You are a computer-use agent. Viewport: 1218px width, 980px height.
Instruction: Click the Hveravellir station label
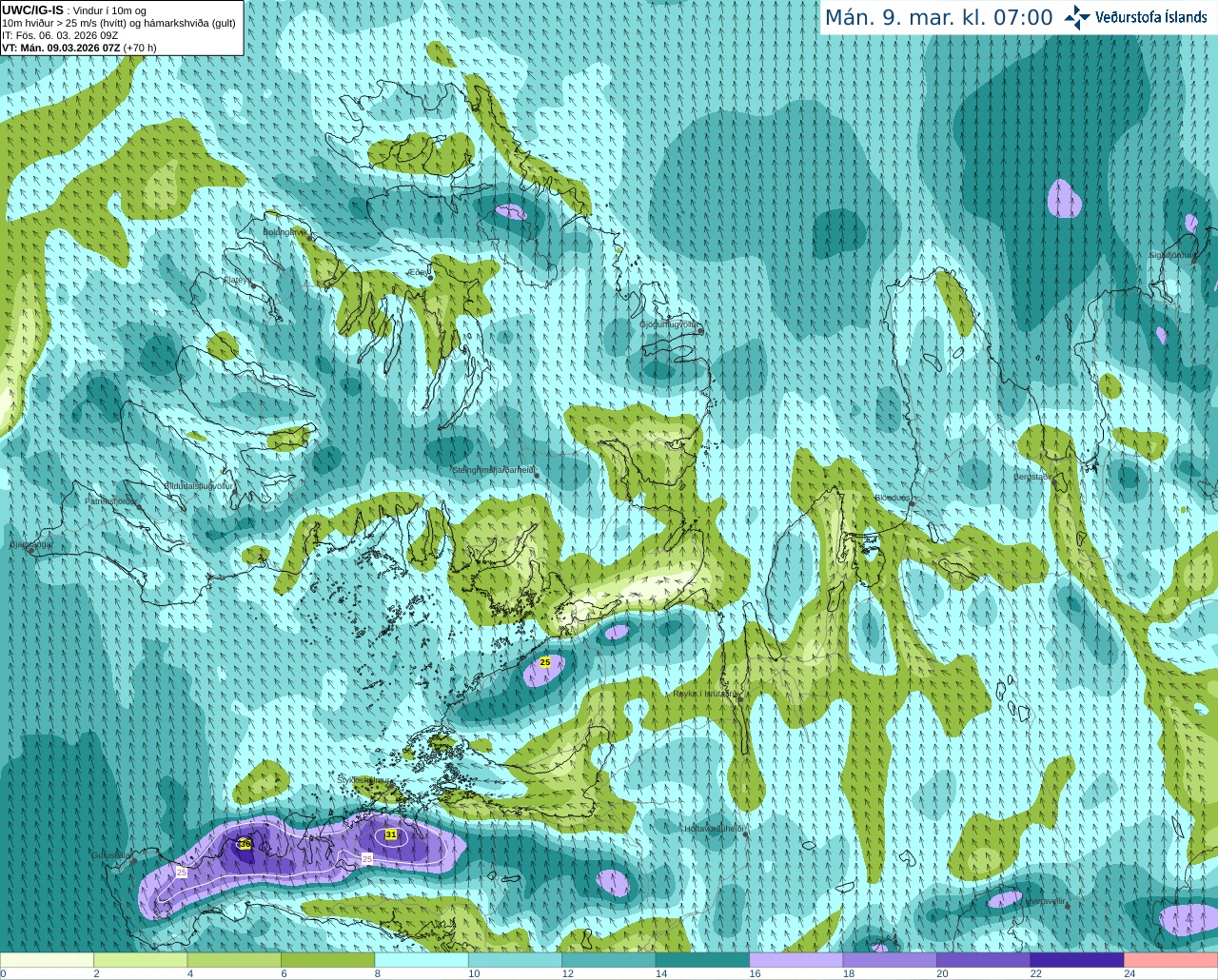pyautogui.click(x=1046, y=900)
